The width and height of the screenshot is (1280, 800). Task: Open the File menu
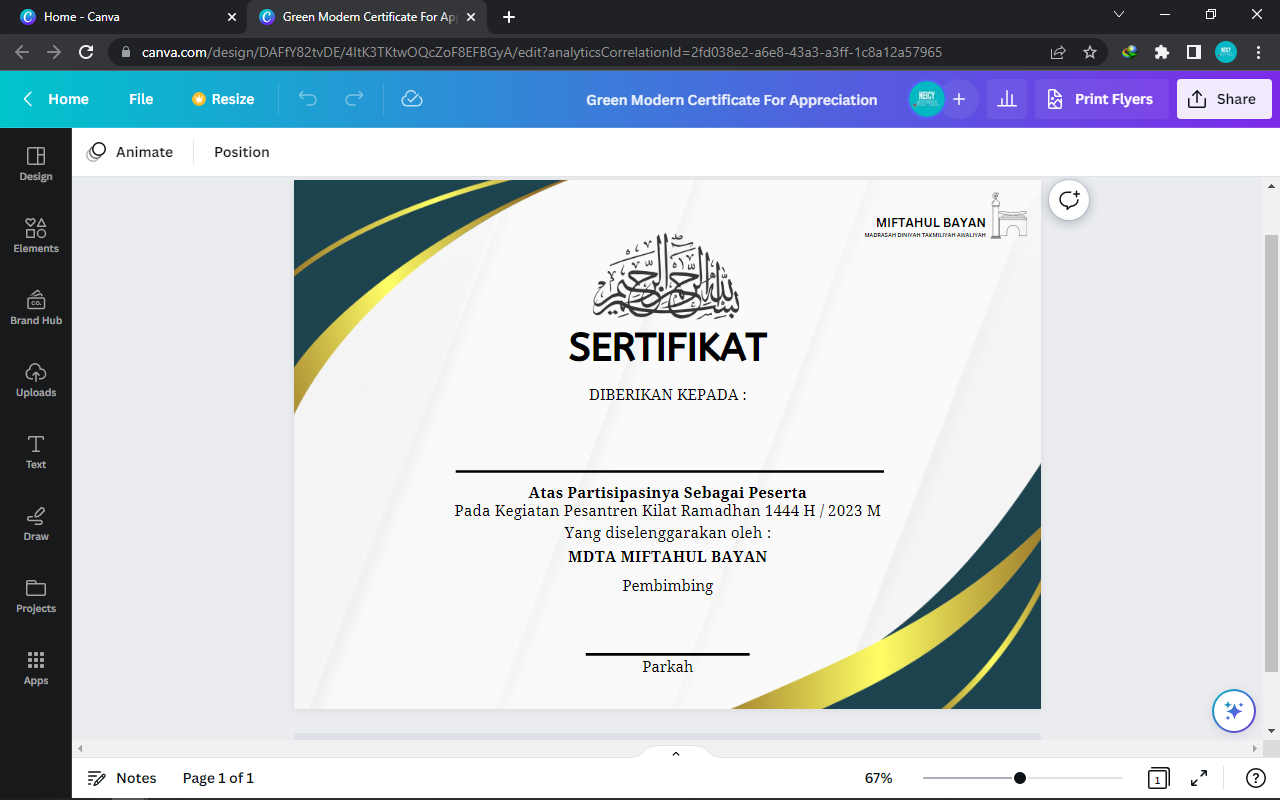[141, 99]
